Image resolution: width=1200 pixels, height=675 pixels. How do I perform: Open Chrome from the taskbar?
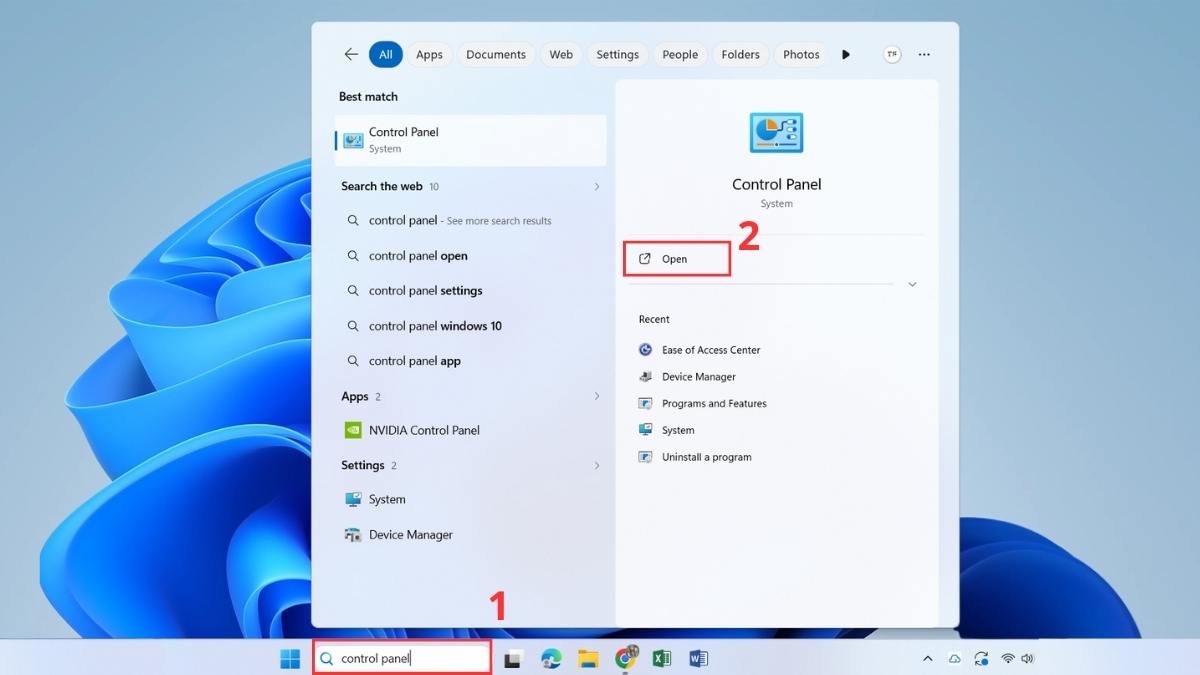click(x=625, y=658)
